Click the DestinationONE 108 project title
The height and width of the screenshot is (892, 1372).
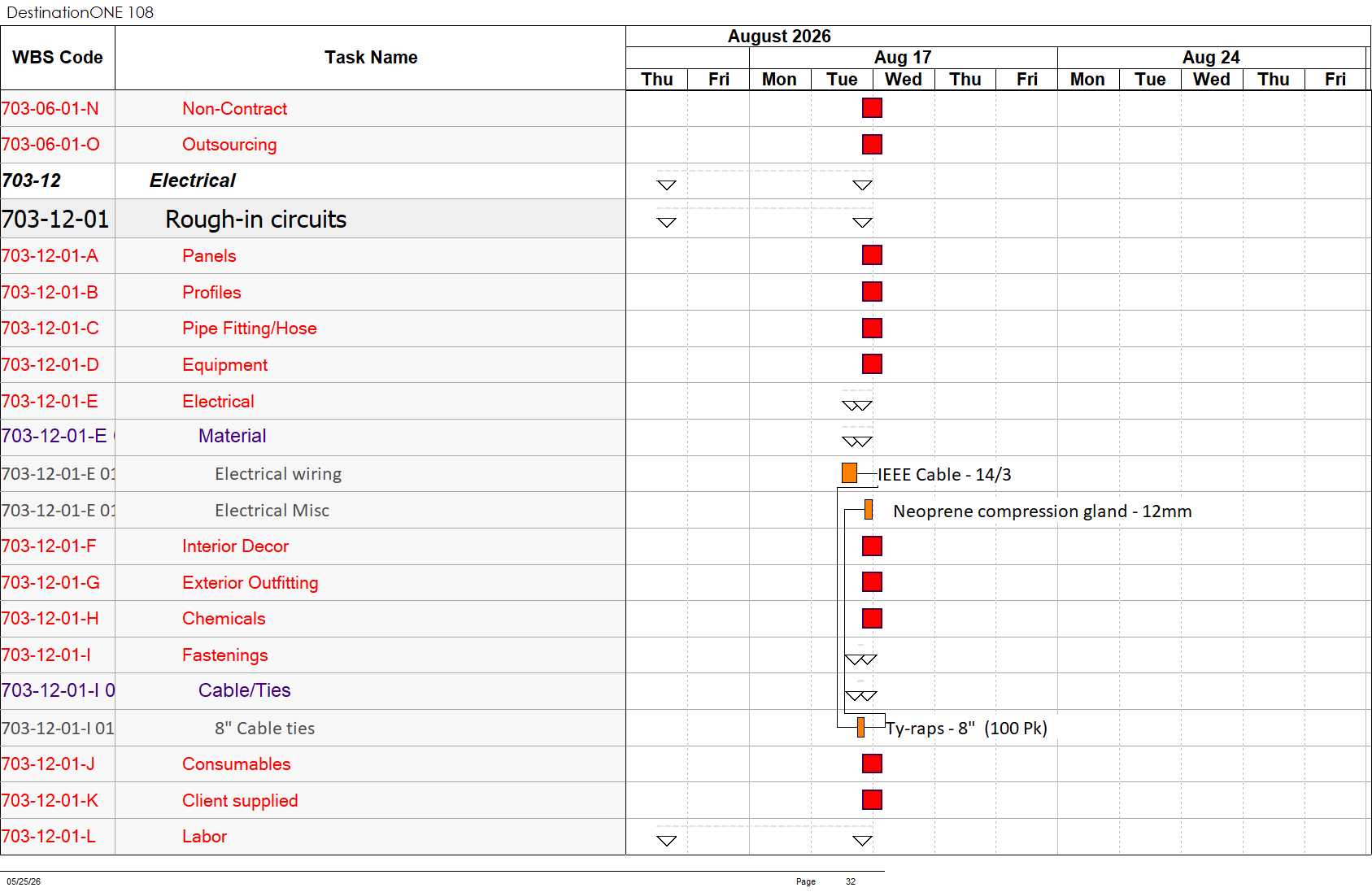coord(80,12)
